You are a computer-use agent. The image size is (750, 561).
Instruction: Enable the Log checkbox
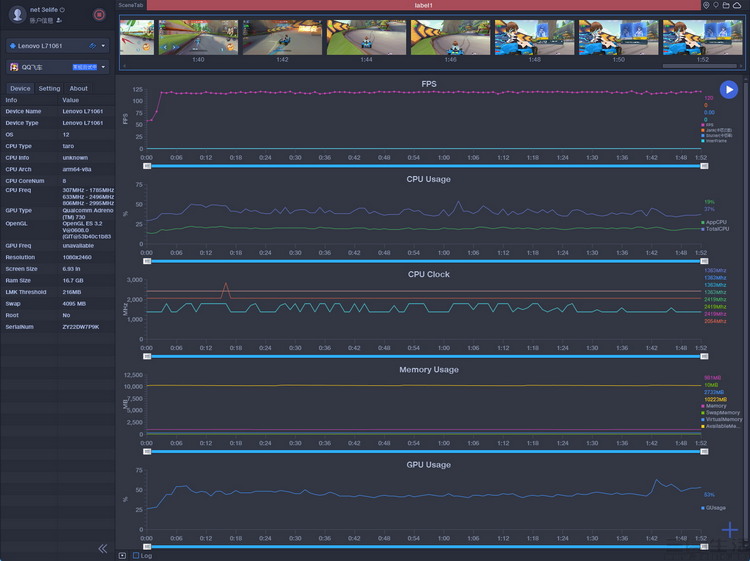pyautogui.click(x=136, y=555)
